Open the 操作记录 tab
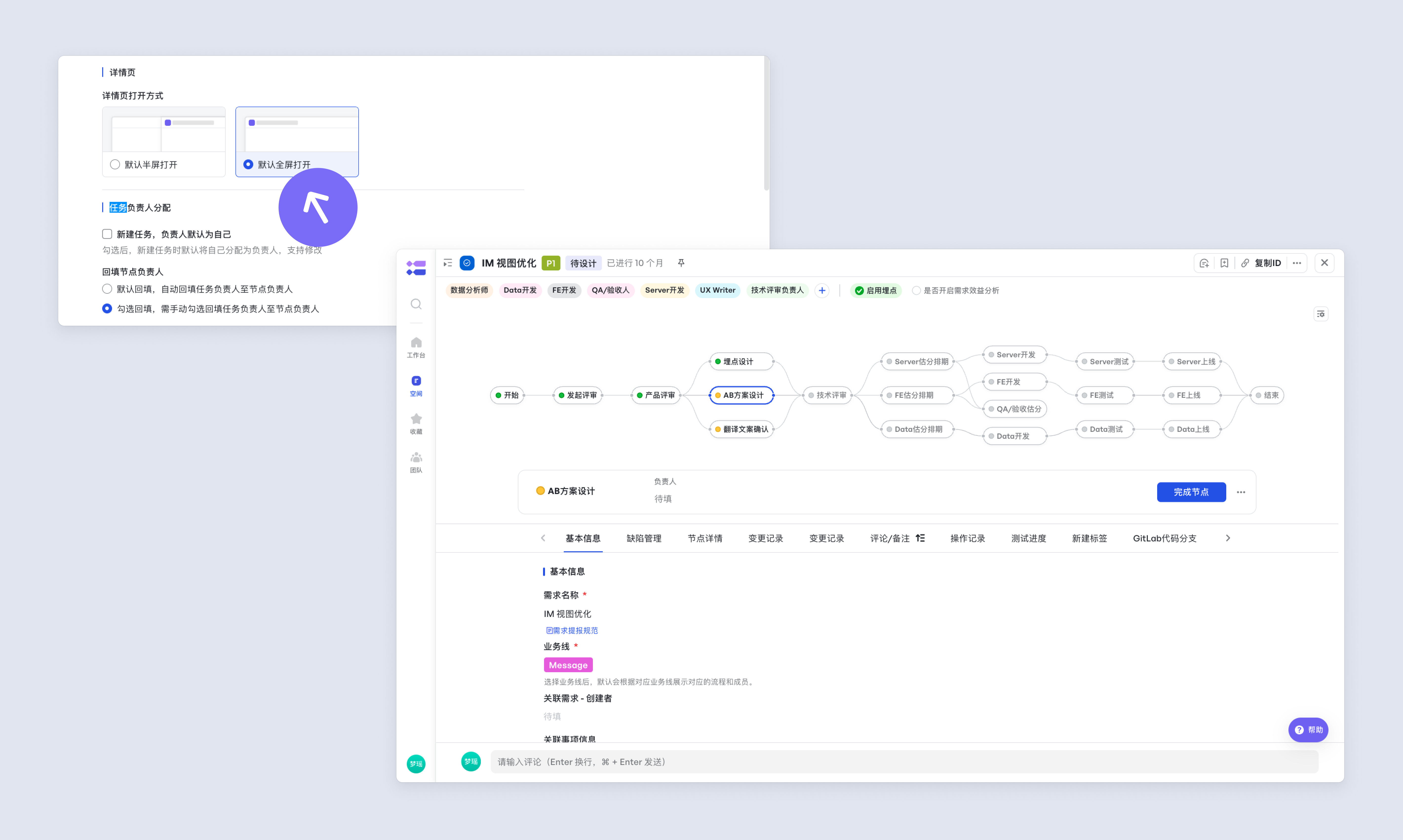This screenshot has height=840, width=1403. (968, 538)
